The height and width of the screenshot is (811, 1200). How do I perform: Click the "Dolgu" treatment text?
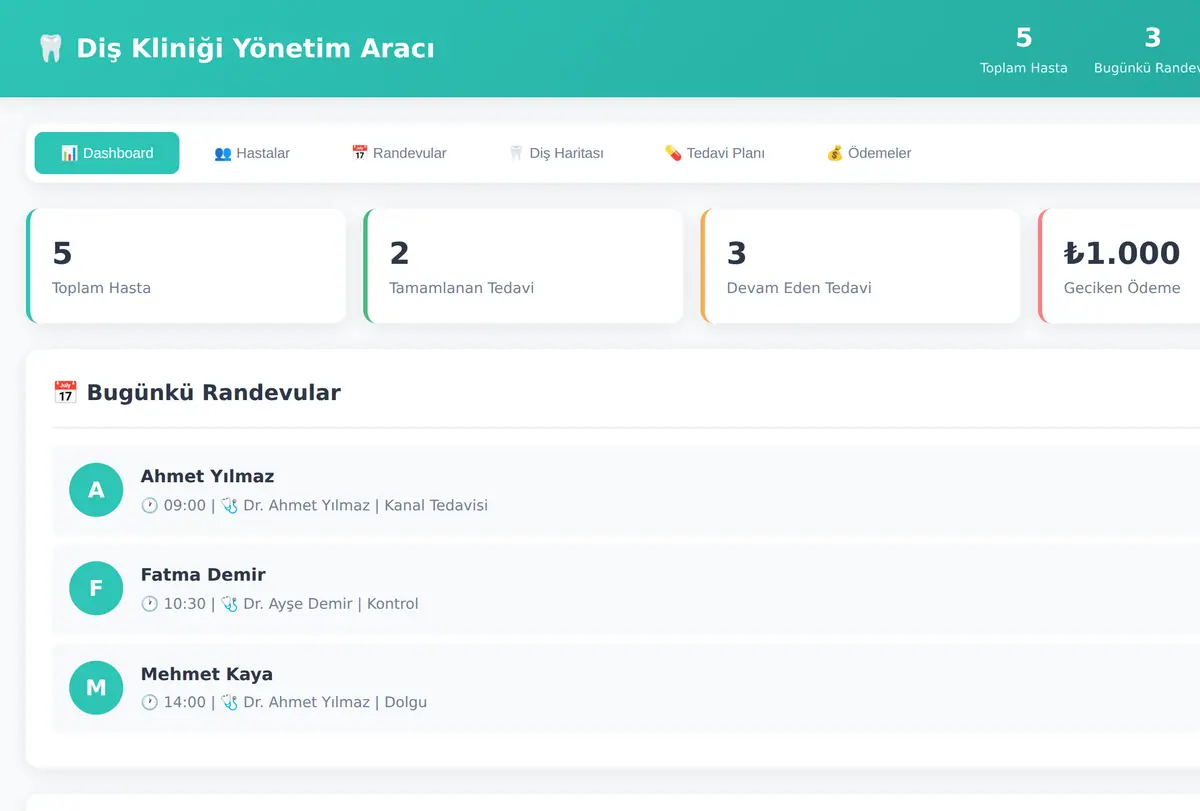(406, 702)
